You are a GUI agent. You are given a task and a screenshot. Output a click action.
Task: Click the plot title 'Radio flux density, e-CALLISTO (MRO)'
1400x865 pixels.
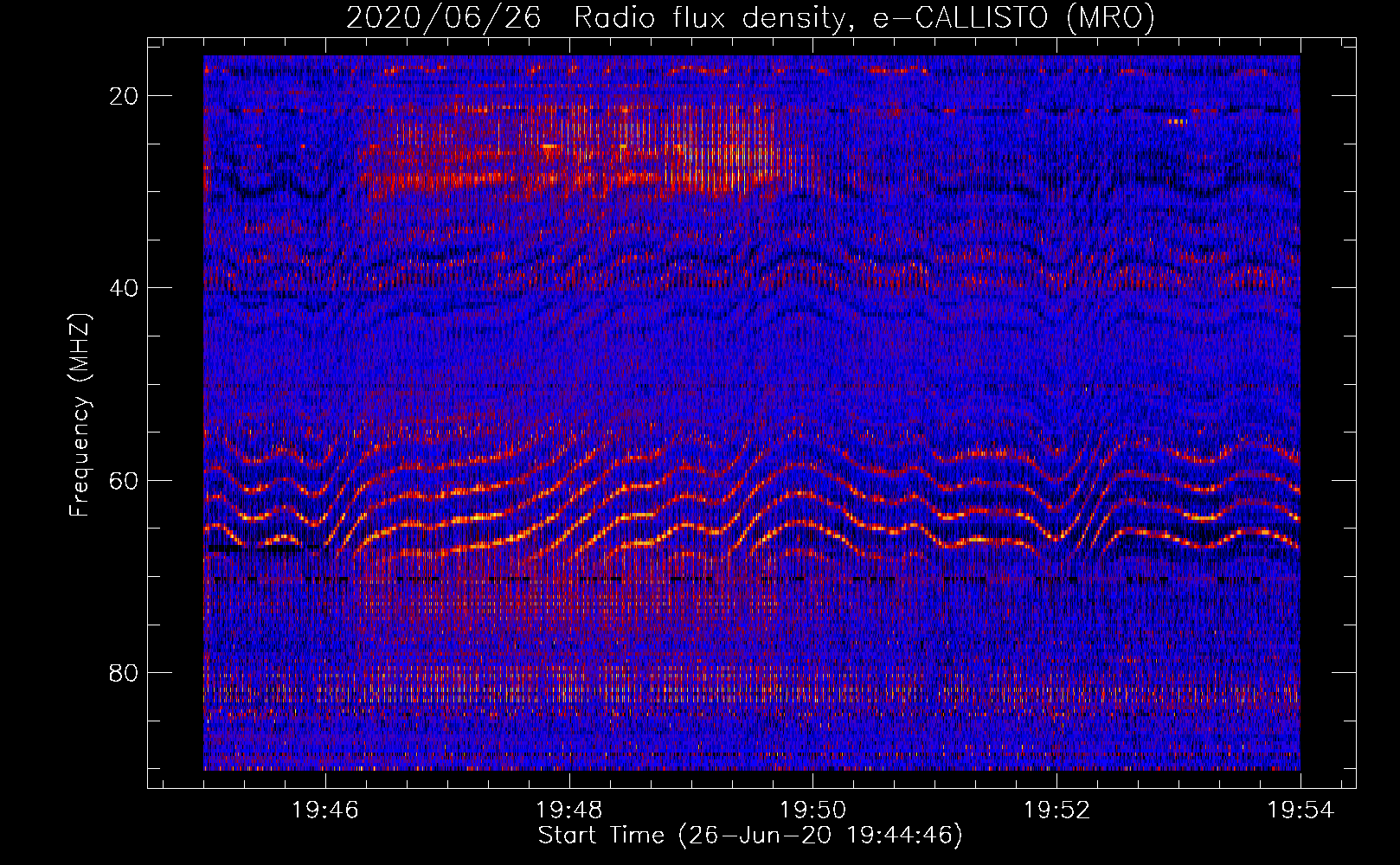pos(864,17)
